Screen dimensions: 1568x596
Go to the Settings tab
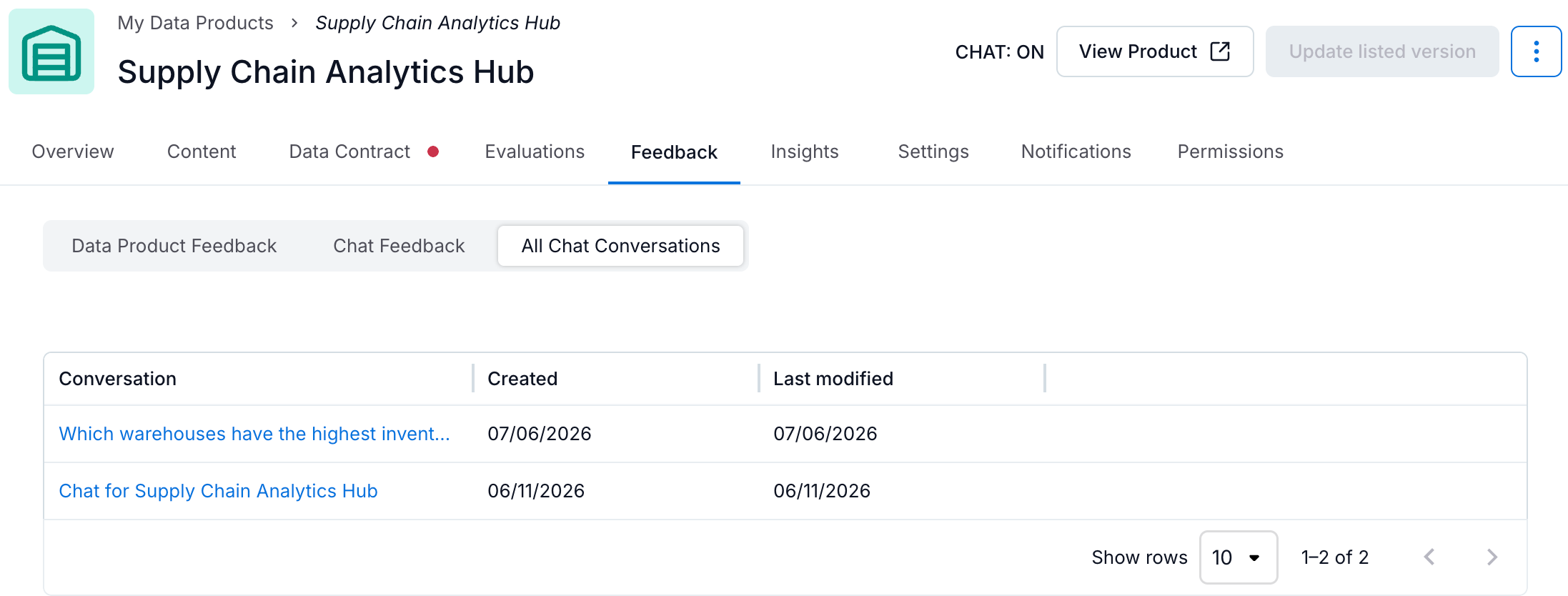point(933,152)
